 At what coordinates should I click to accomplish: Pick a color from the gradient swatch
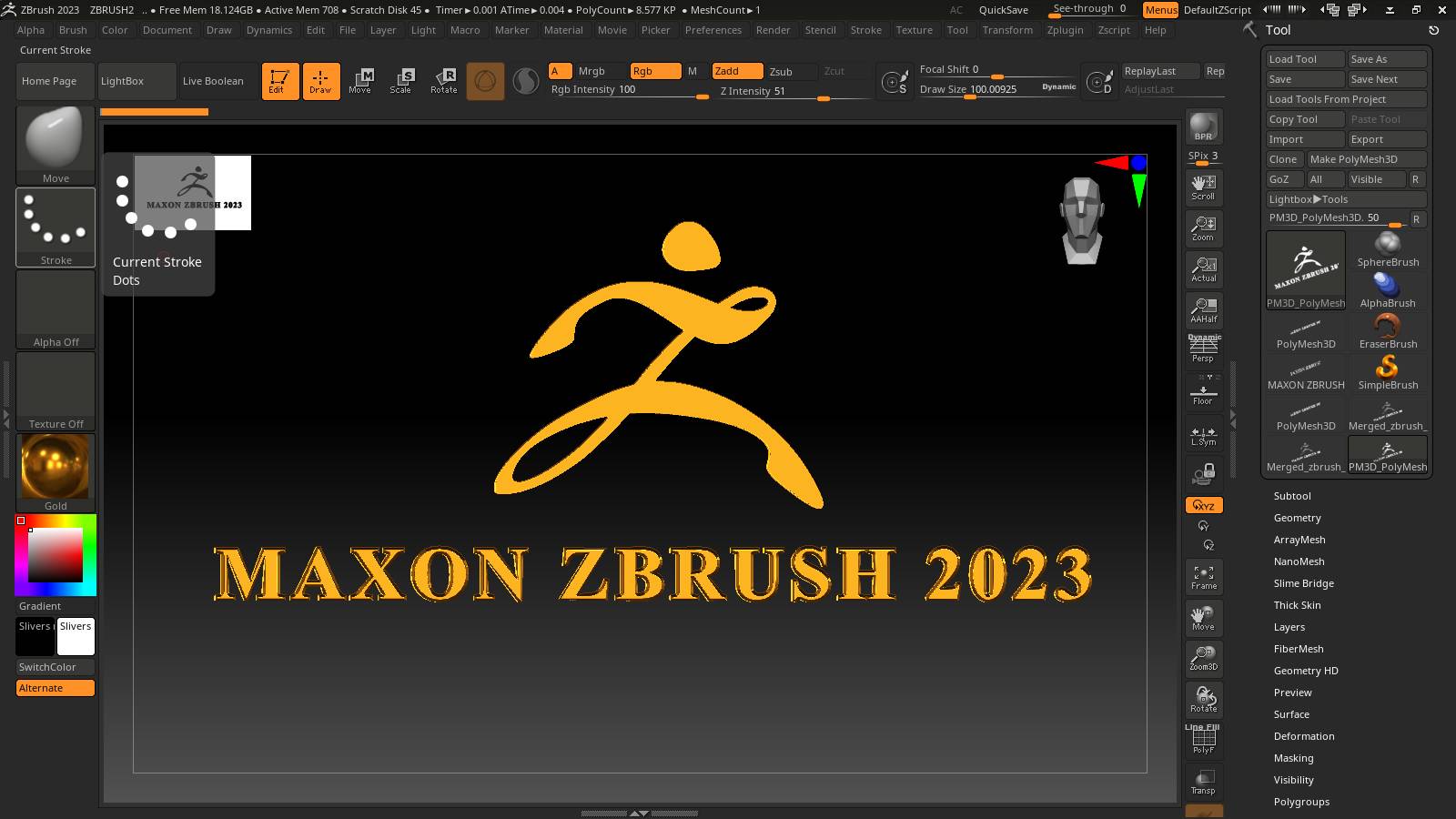coord(55,555)
